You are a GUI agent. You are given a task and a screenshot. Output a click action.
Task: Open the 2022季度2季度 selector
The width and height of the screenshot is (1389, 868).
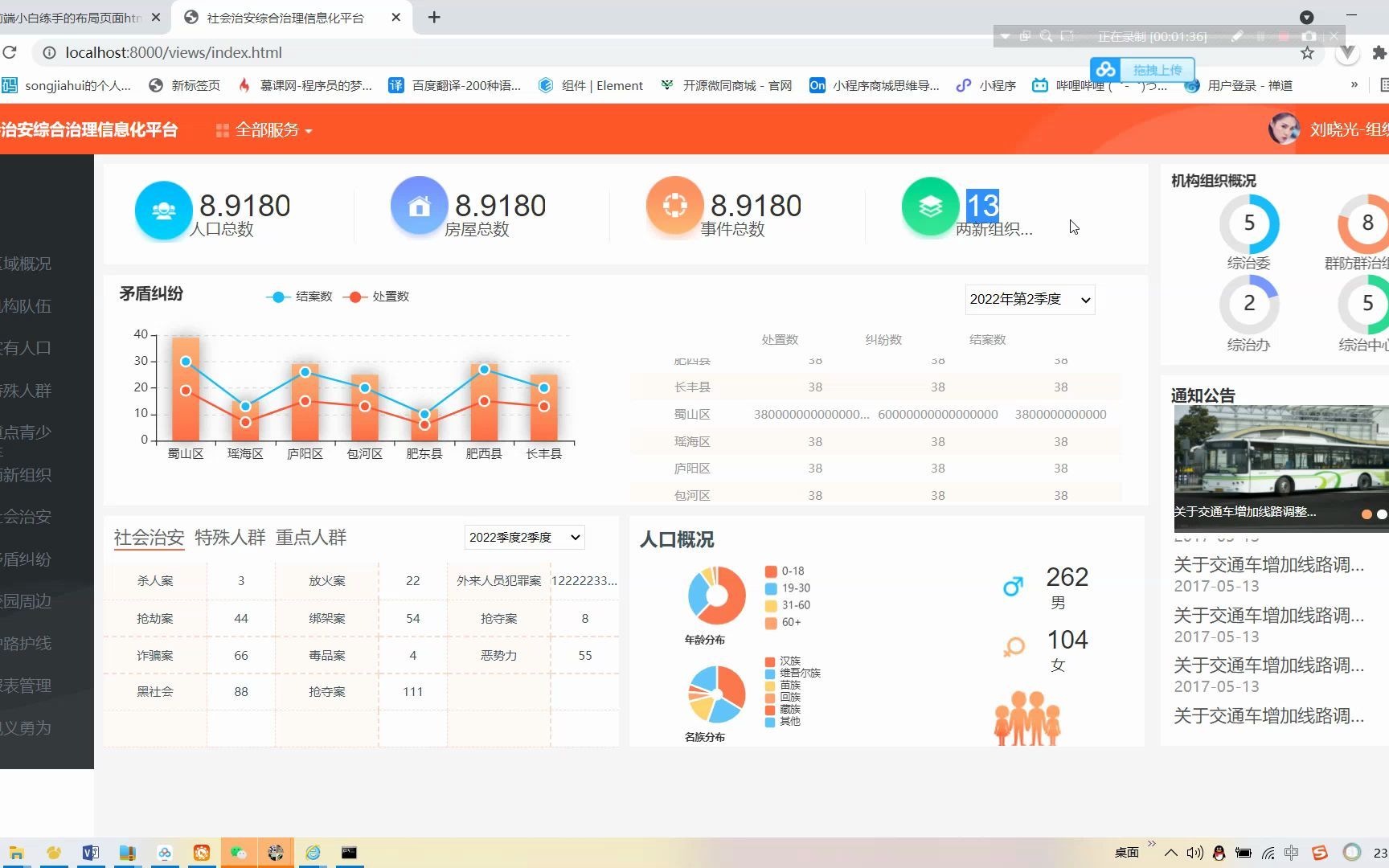coord(525,538)
